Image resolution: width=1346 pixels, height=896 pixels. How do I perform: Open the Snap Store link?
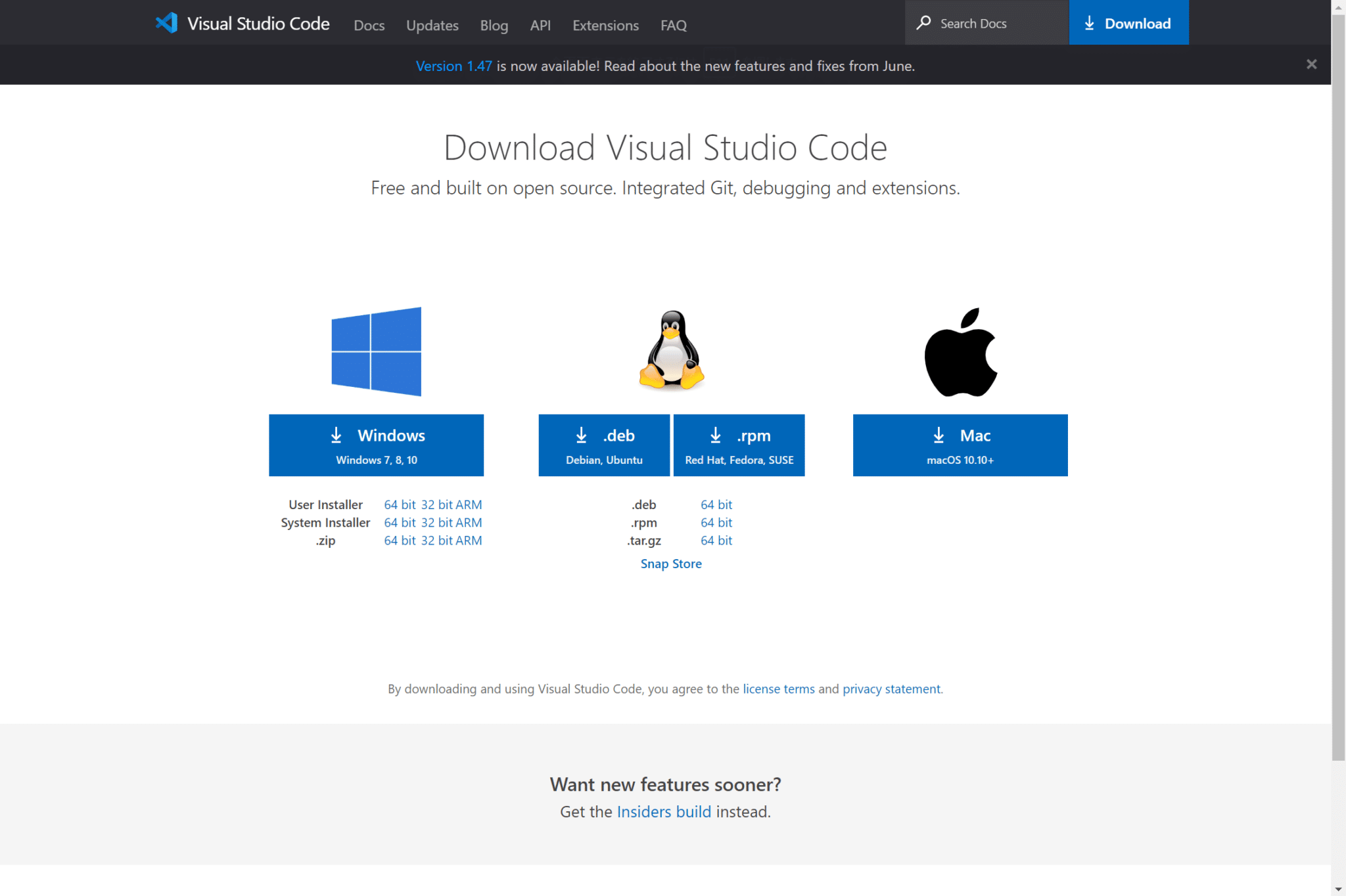pyautogui.click(x=671, y=564)
